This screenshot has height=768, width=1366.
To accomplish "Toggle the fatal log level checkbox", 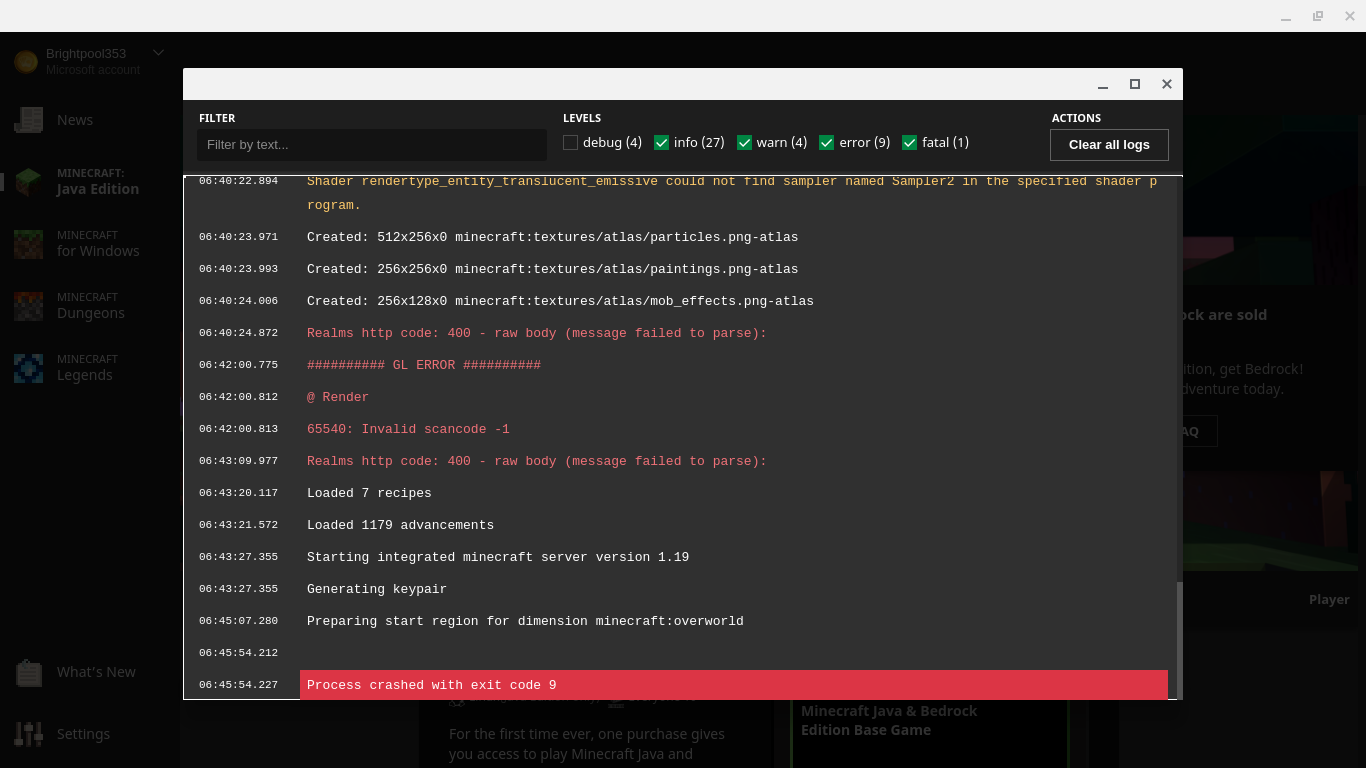I will click(910, 143).
